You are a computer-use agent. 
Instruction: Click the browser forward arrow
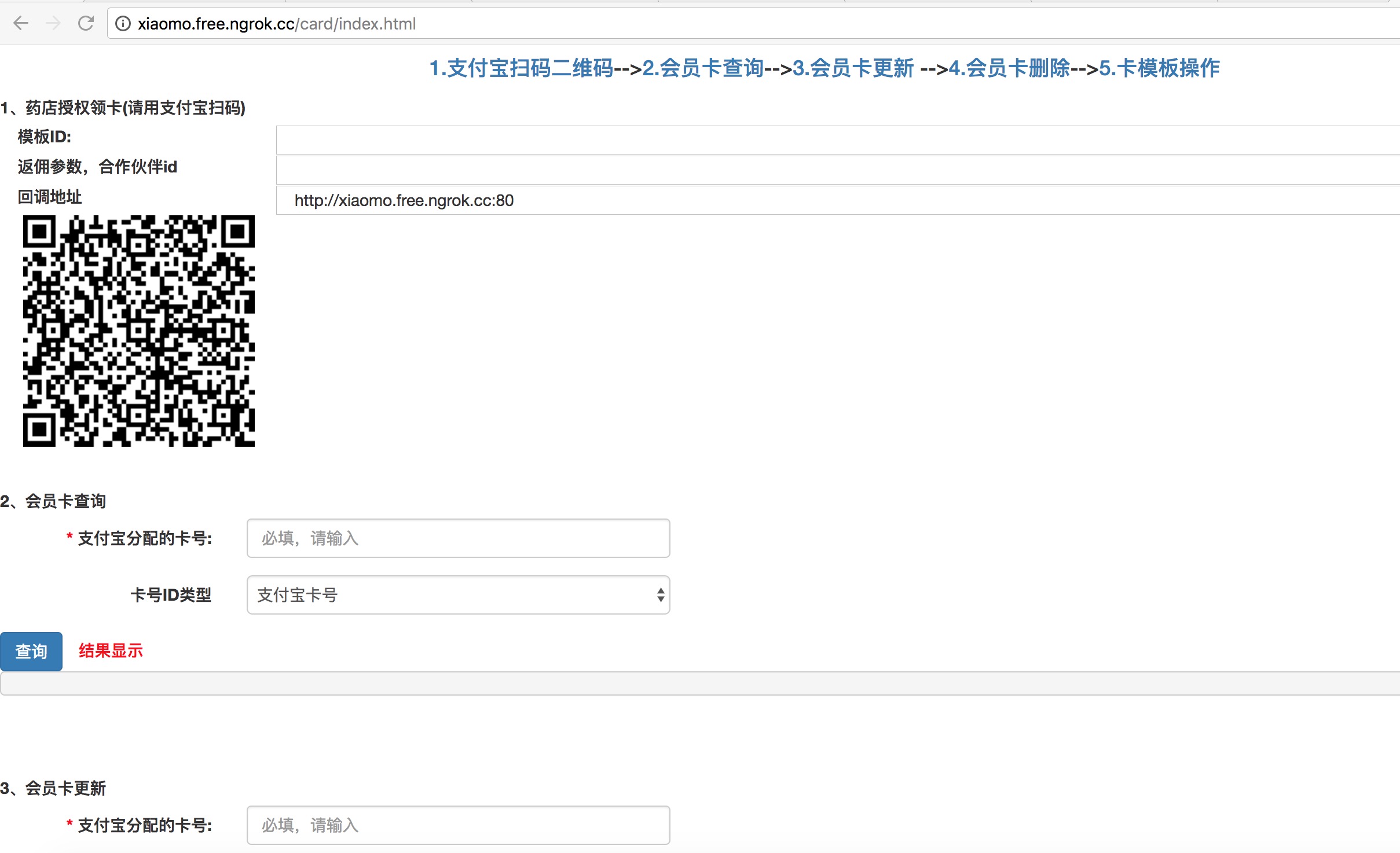click(x=53, y=24)
